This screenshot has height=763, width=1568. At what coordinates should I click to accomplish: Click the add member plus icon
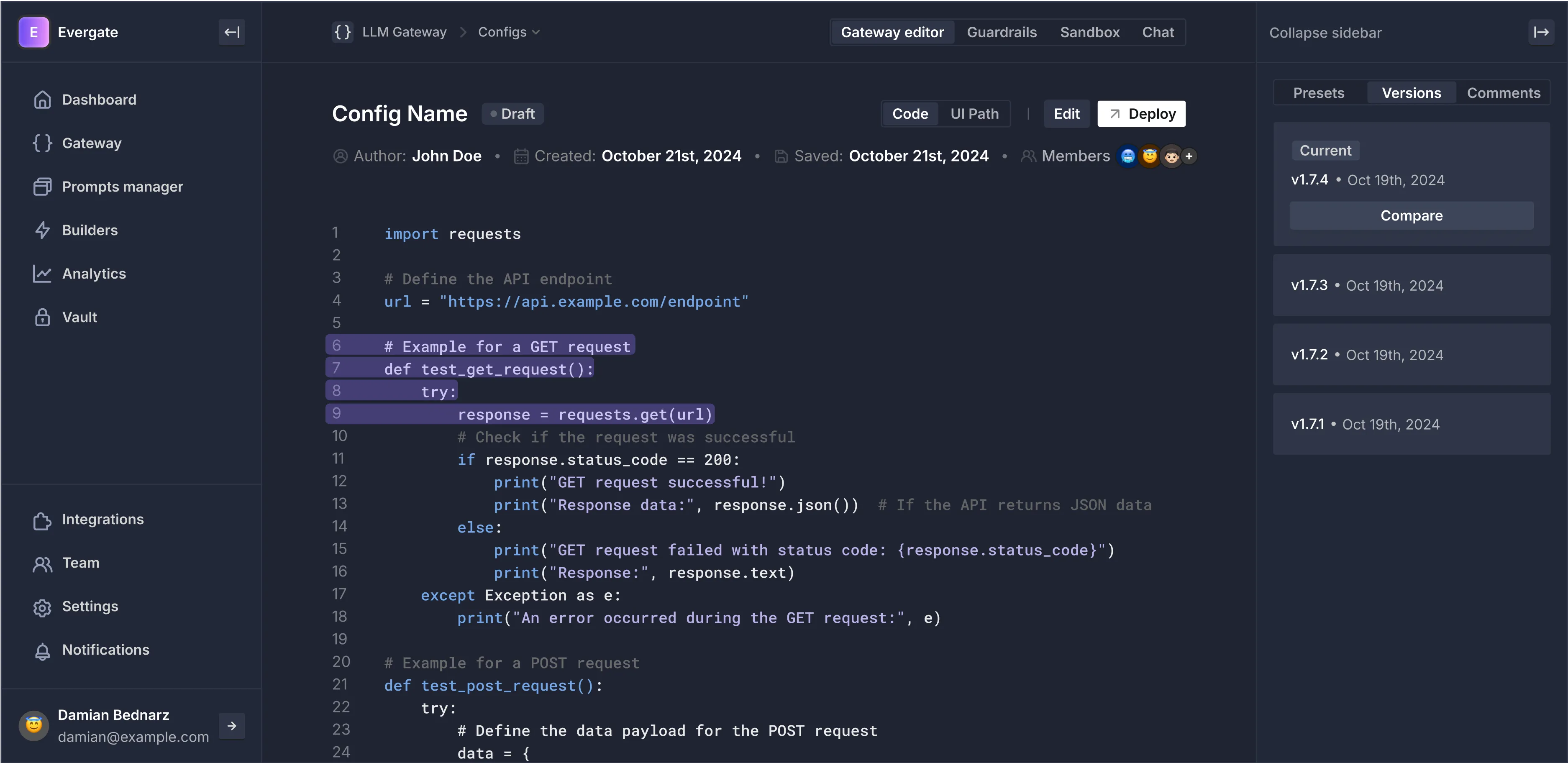point(1189,156)
